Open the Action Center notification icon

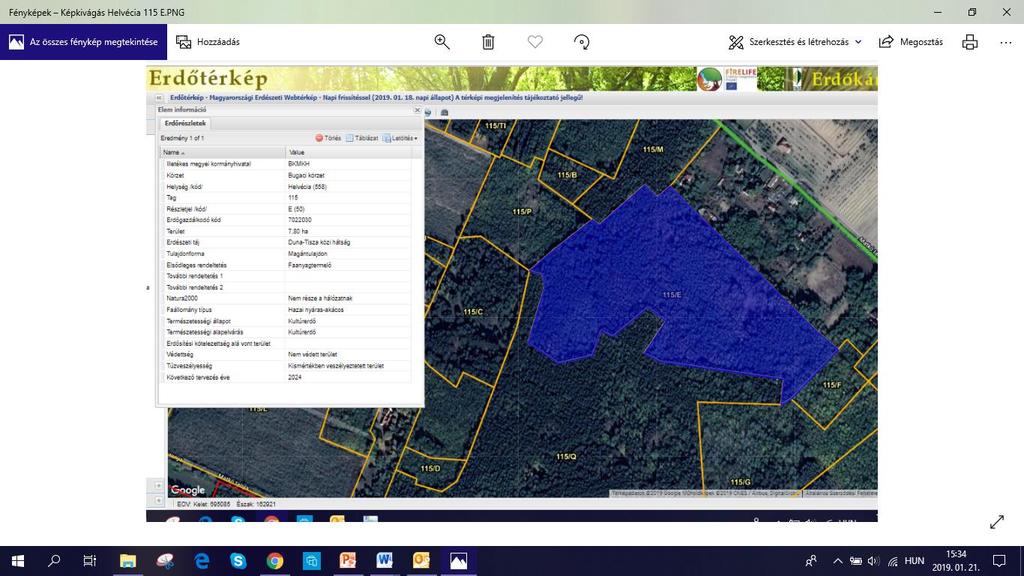[999, 561]
